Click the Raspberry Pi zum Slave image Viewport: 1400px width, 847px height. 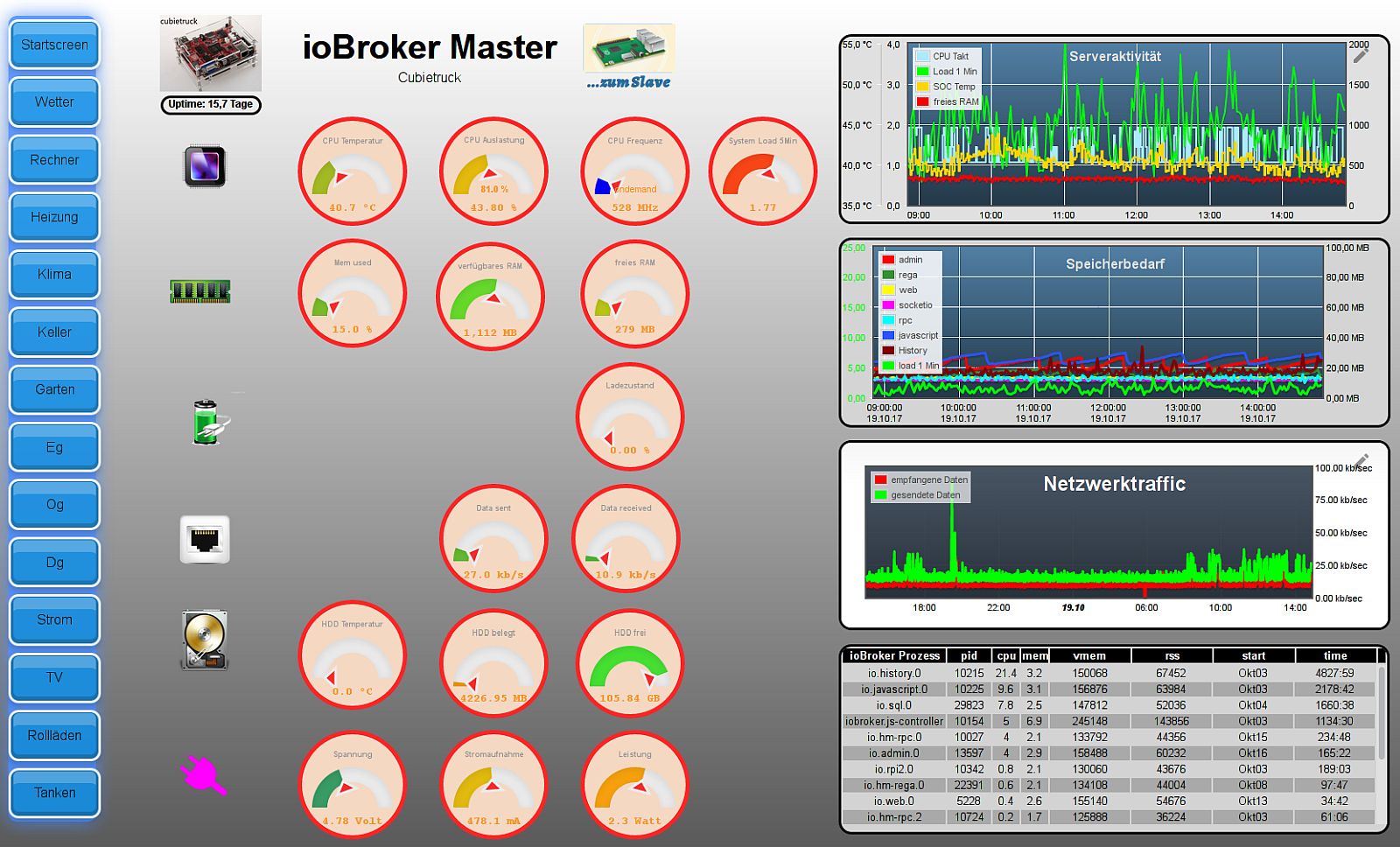pyautogui.click(x=629, y=58)
